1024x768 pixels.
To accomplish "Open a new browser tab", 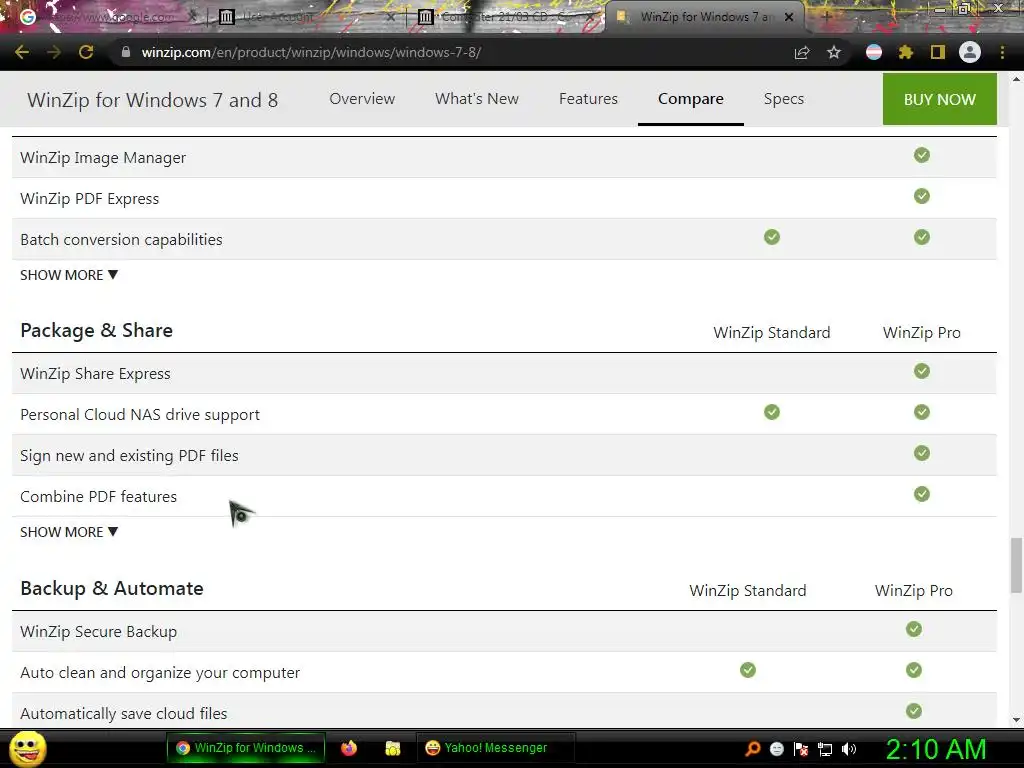I will [826, 17].
